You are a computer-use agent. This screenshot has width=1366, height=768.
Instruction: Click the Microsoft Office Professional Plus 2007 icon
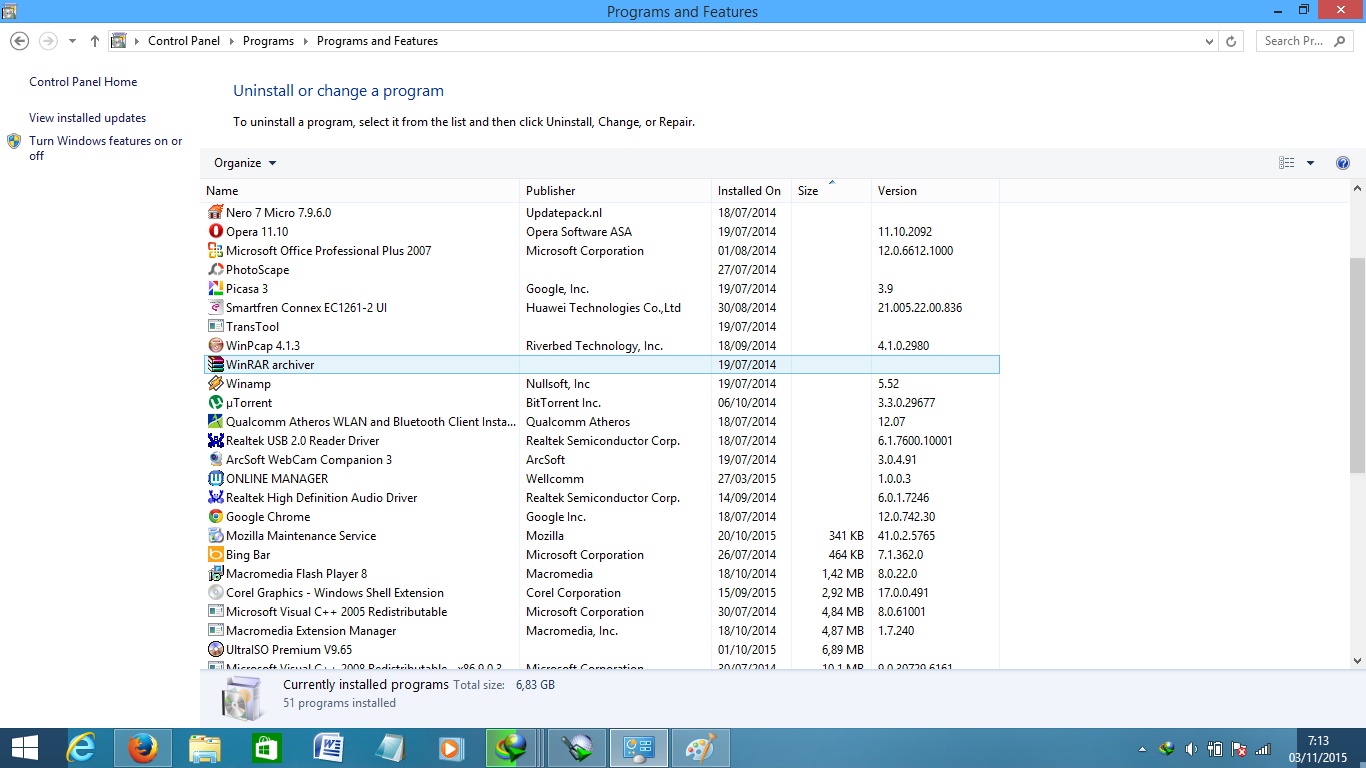pos(215,250)
